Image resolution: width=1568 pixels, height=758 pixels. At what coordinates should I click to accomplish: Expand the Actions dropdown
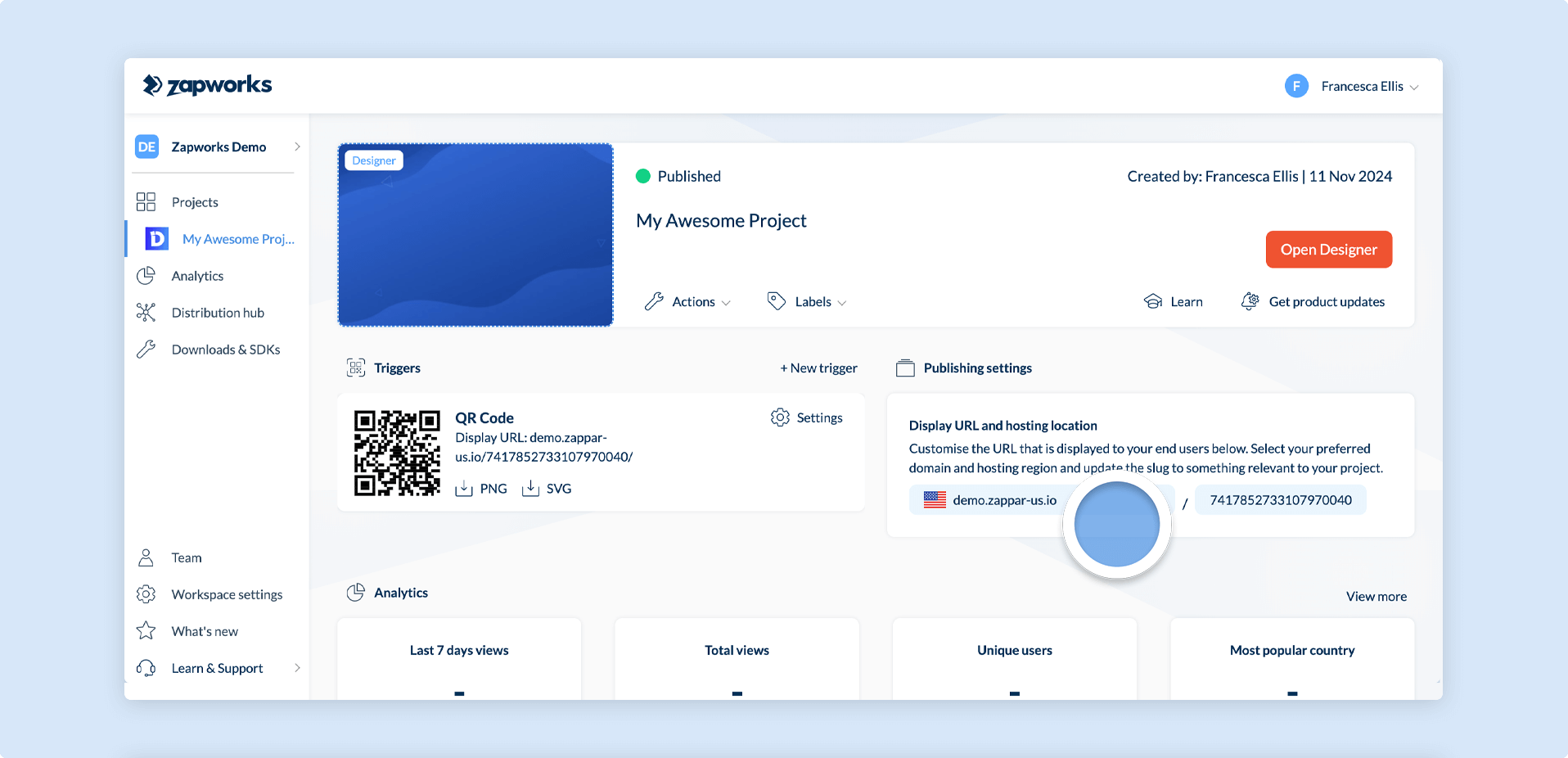click(687, 301)
